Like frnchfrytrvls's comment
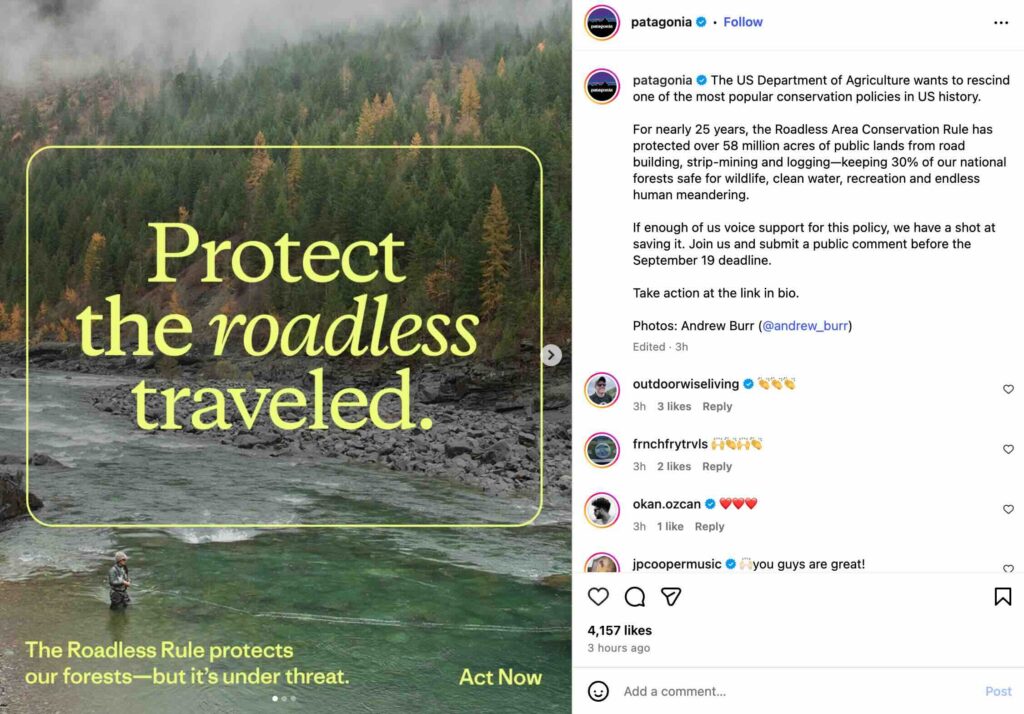Viewport: 1024px width, 714px height. 1008,449
